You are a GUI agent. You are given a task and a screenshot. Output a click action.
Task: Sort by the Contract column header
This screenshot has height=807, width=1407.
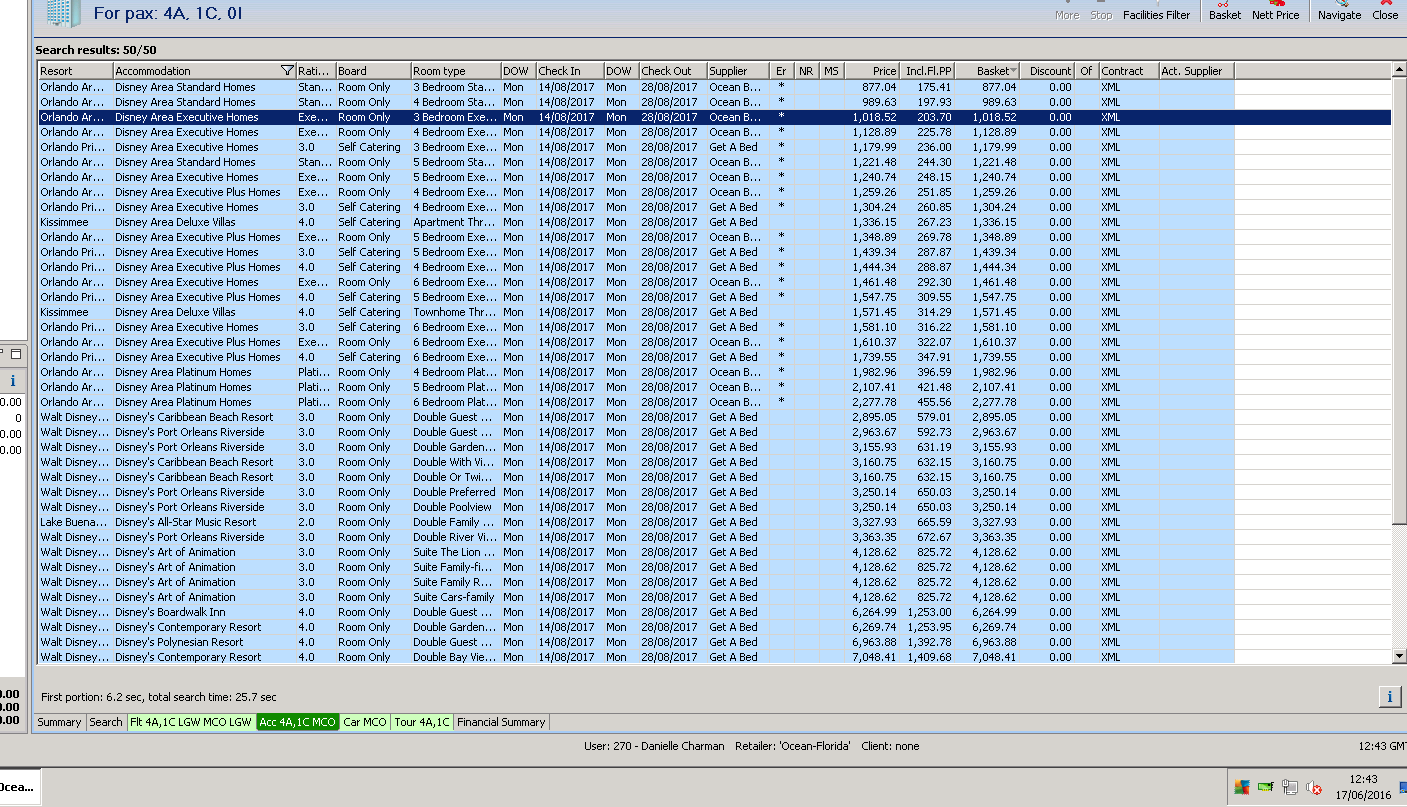[1128, 71]
